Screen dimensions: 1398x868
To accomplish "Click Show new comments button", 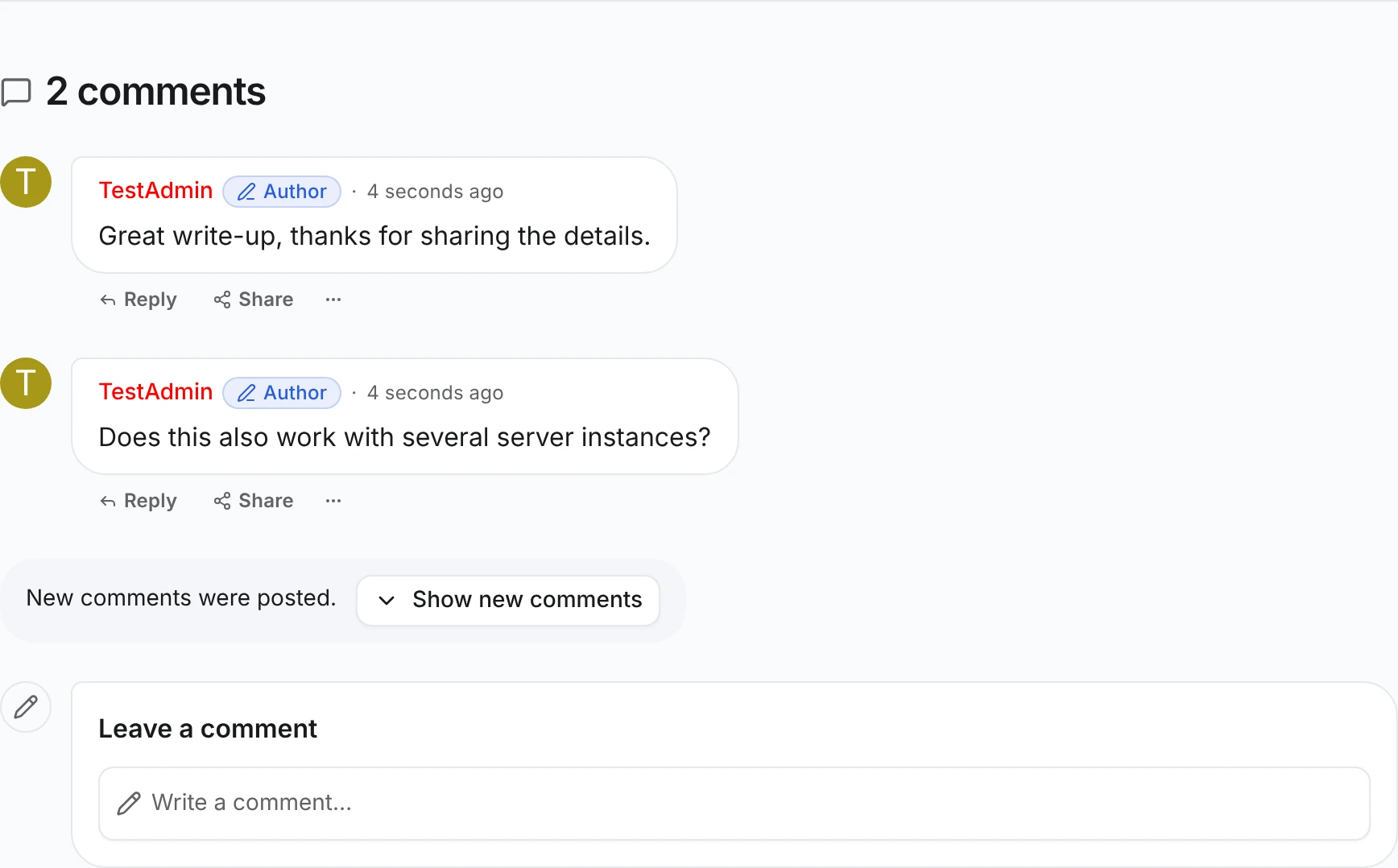I will pos(508,600).
